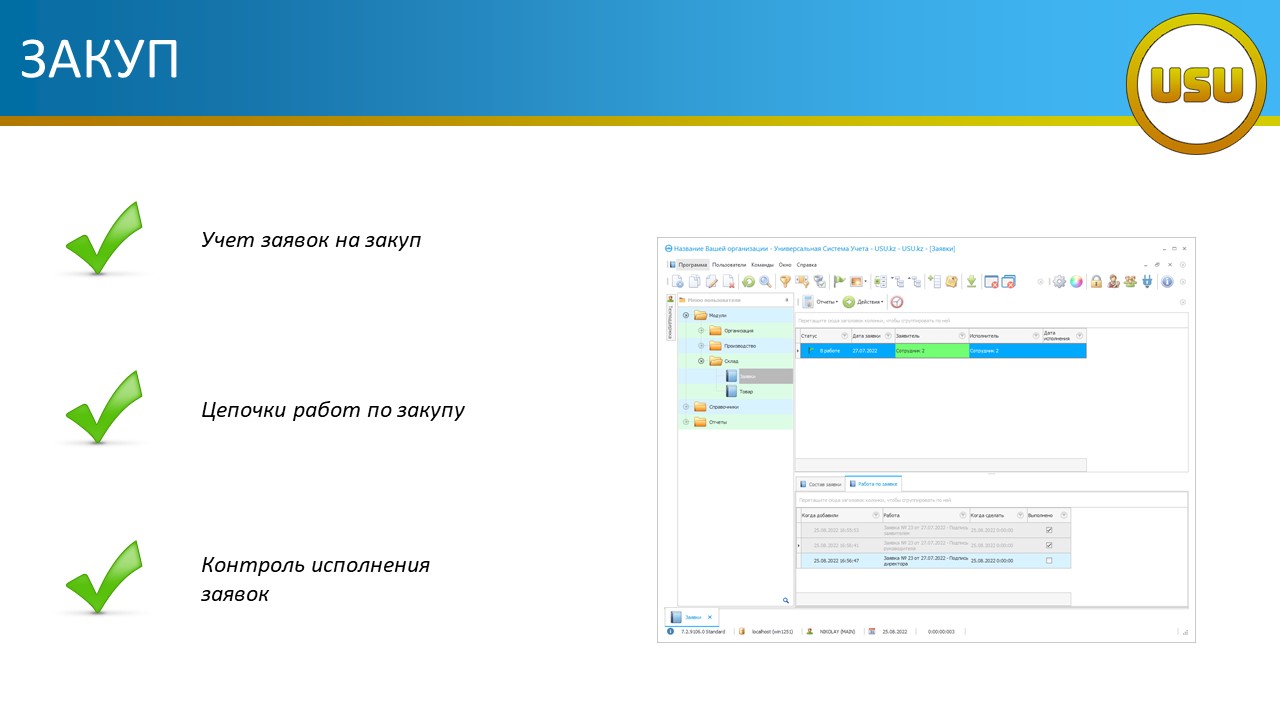
Task: Click the status bar user icon by NIKOLAY
Action: pyautogui.click(x=810, y=632)
